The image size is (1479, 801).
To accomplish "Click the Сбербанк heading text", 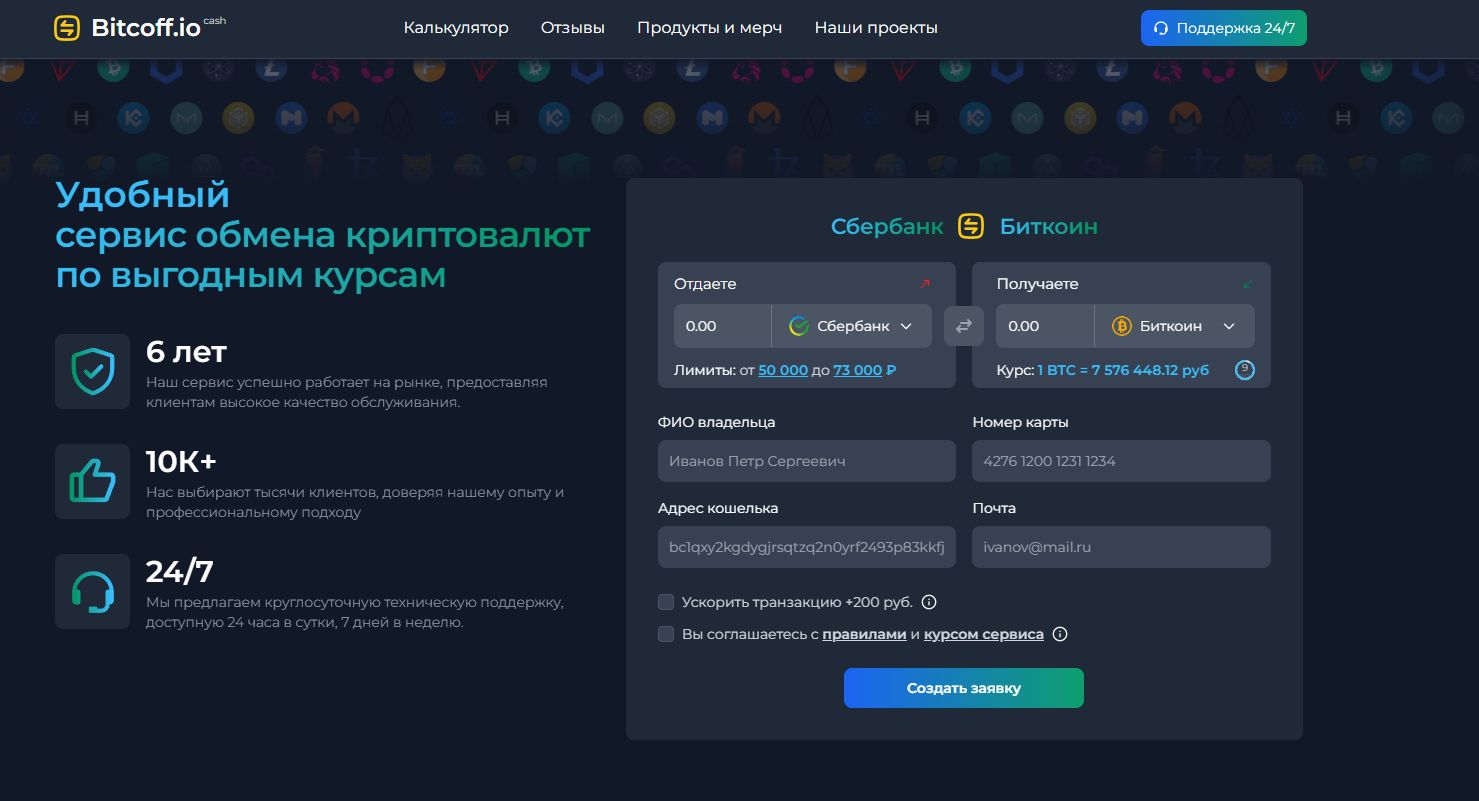I will (x=887, y=226).
